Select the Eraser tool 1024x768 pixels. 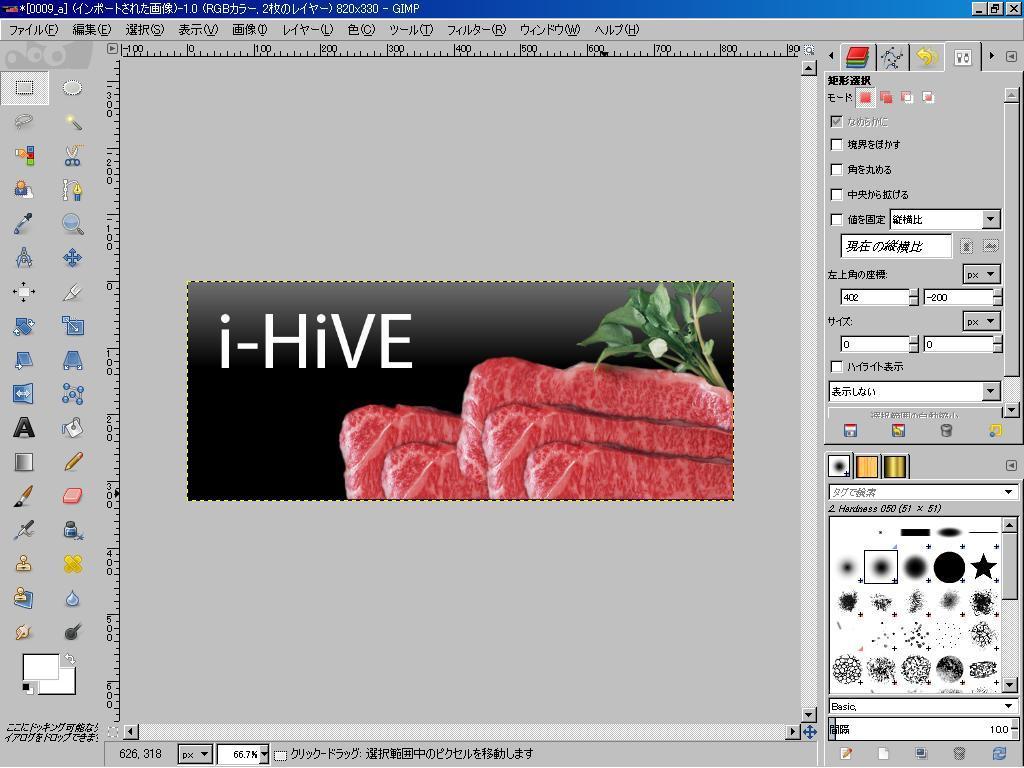[x=72, y=496]
